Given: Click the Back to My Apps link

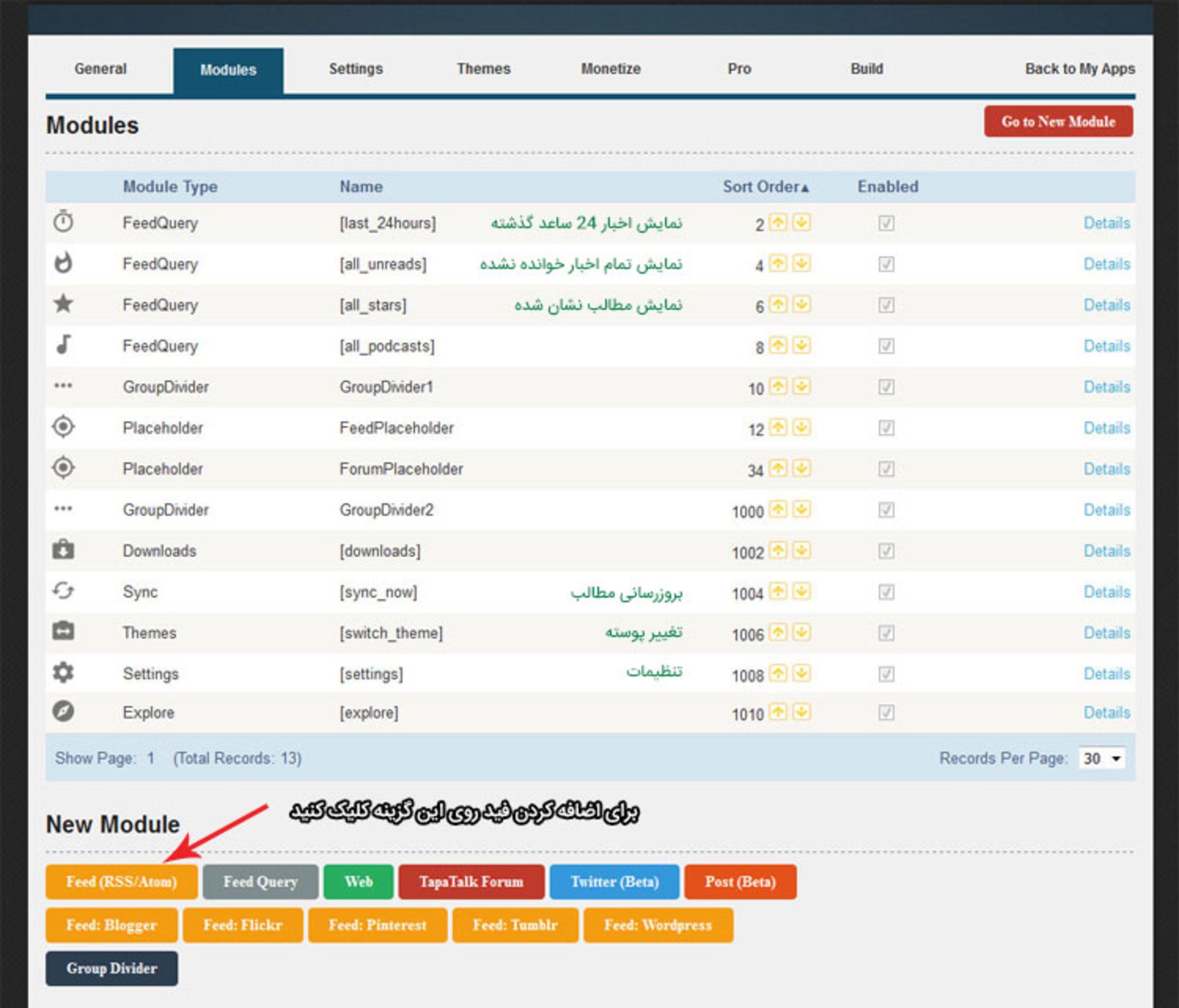Looking at the screenshot, I should 1080,69.
